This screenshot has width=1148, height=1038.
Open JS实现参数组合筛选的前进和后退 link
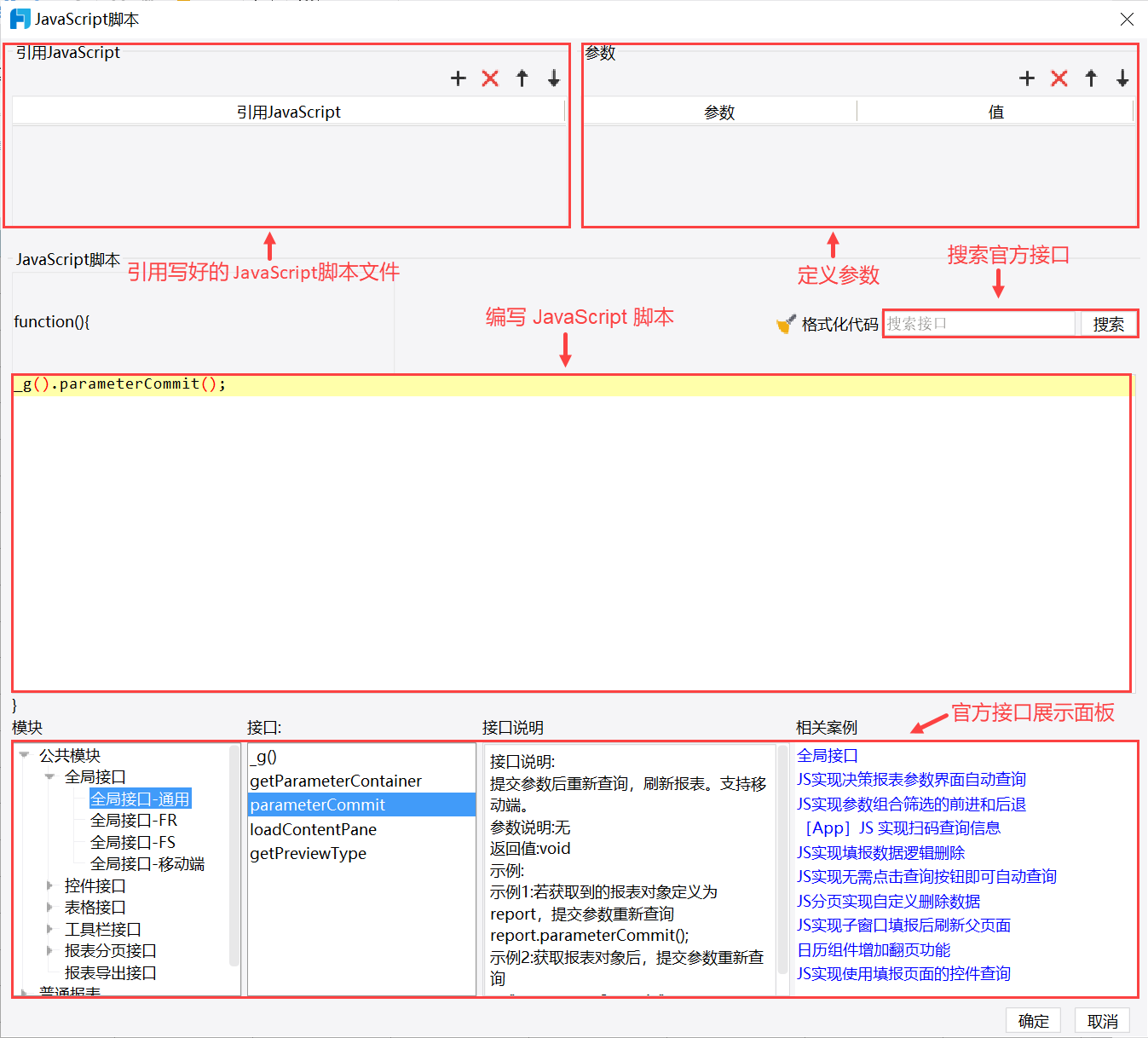(911, 804)
